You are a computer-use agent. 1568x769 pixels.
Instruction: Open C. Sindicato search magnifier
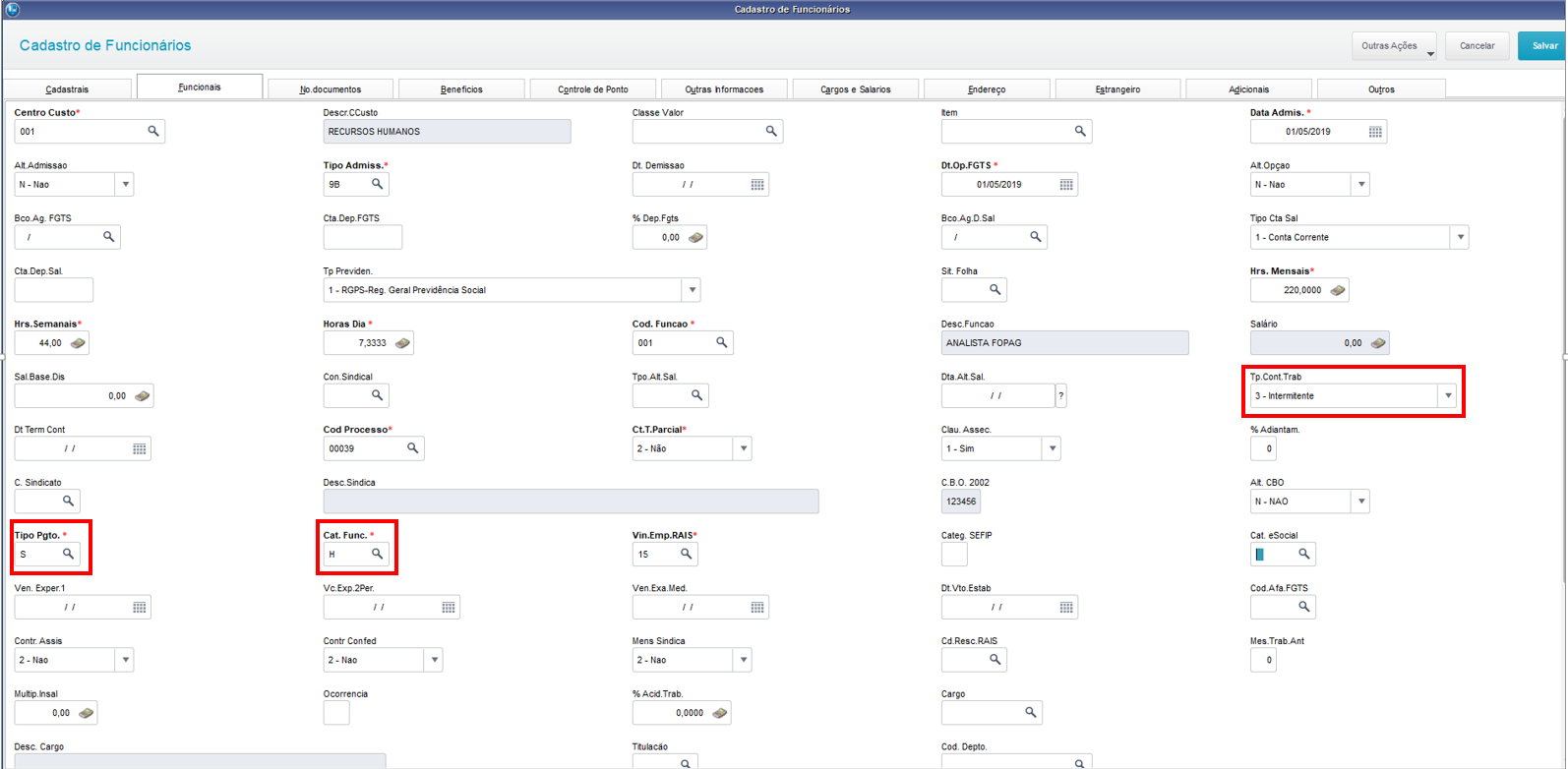pyautogui.click(x=69, y=502)
